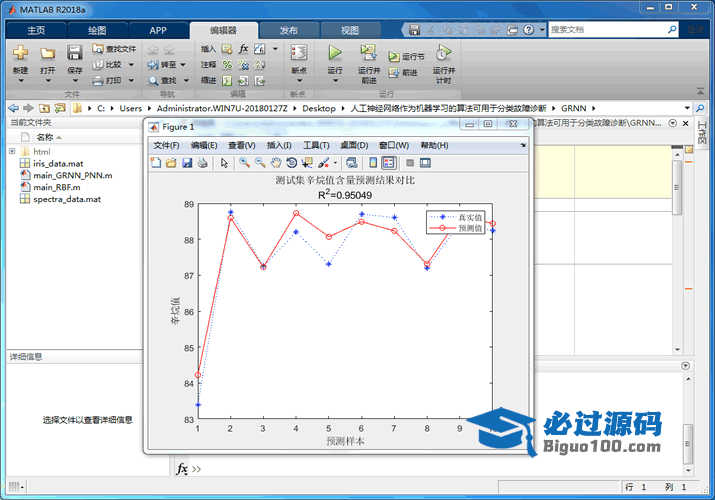
Task: Activate the Rotate 3D tool
Action: tap(291, 163)
